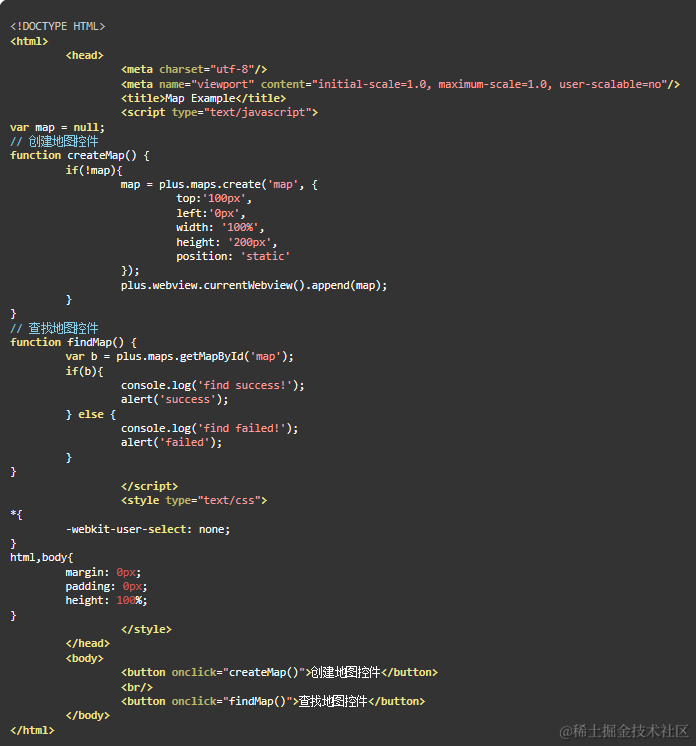The image size is (696, 746).
Task: Click the button onclick="createMap()" line
Action: pos(280,673)
